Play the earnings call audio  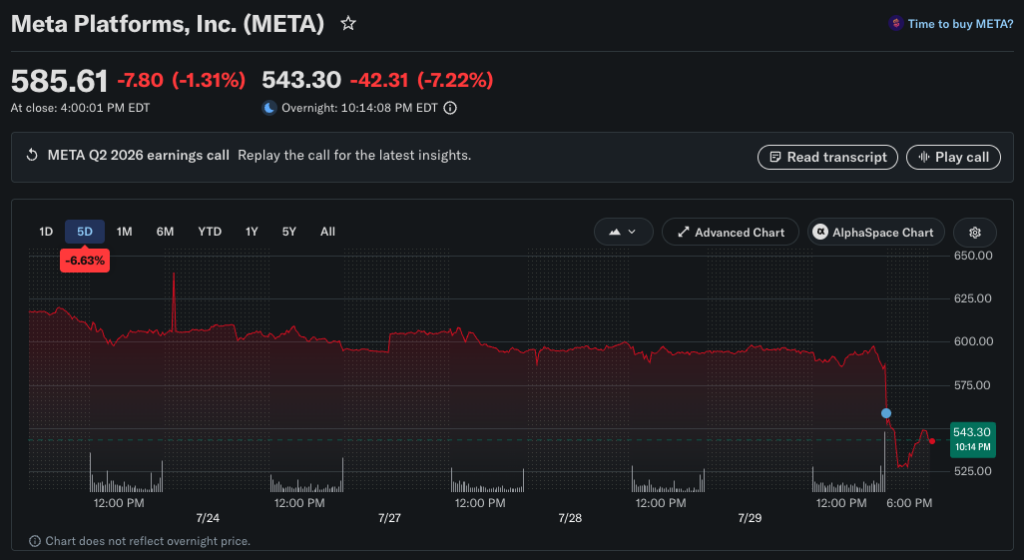click(953, 157)
